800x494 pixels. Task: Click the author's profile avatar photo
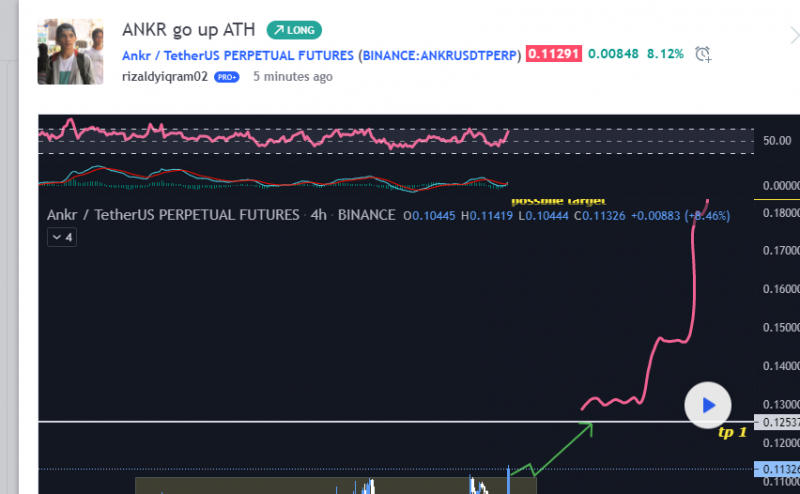[70, 52]
